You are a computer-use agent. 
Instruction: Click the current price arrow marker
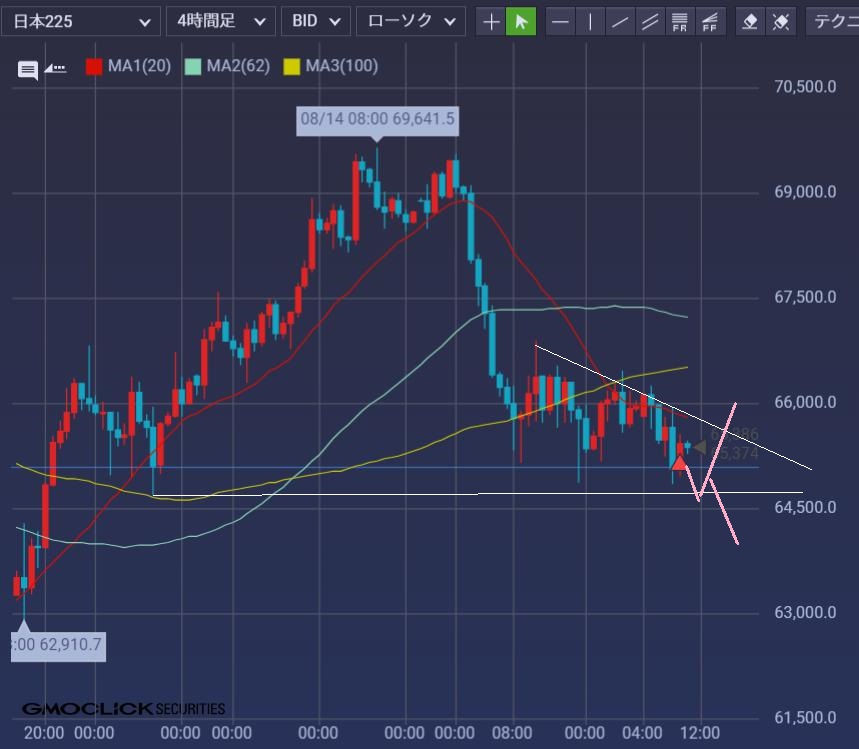click(x=700, y=448)
